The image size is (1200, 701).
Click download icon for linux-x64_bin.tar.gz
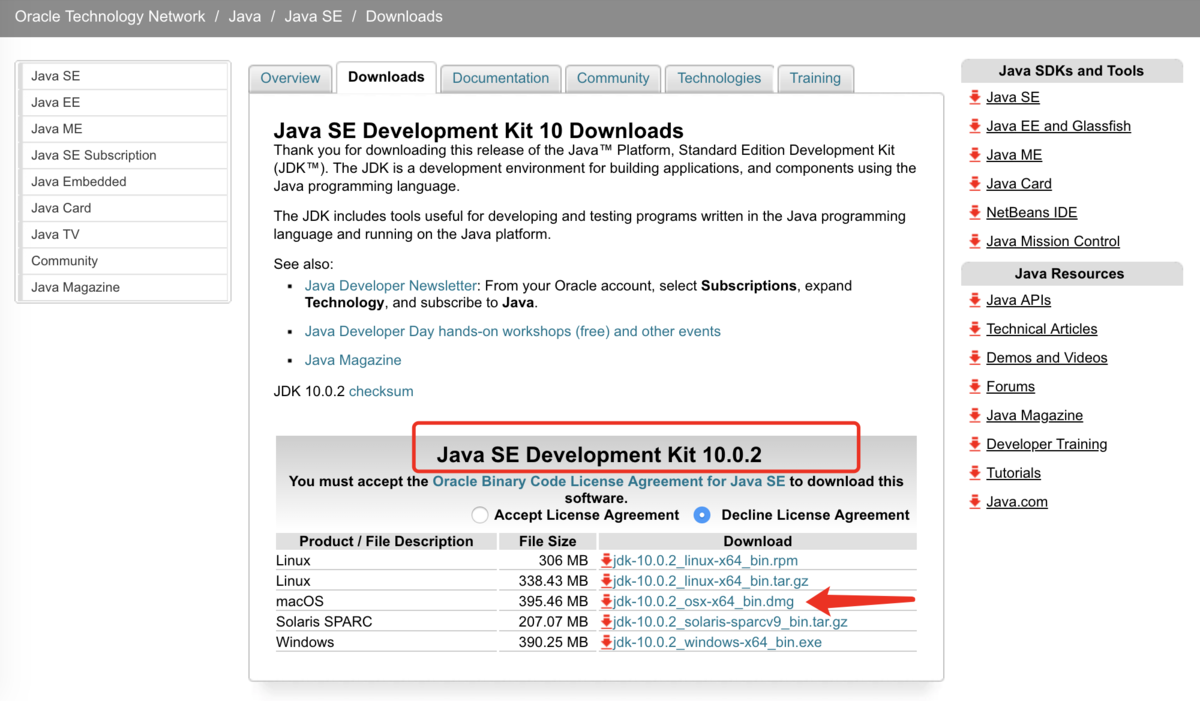pyautogui.click(x=606, y=581)
